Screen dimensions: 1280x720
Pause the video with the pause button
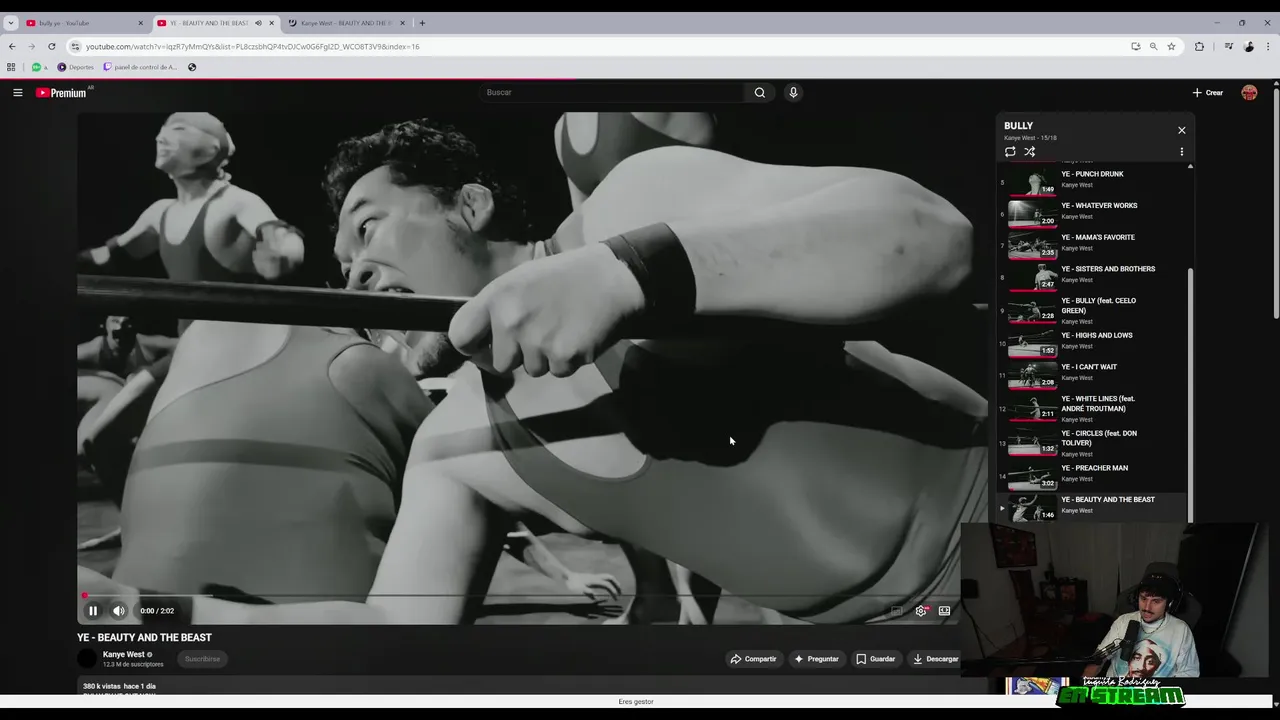(92, 611)
